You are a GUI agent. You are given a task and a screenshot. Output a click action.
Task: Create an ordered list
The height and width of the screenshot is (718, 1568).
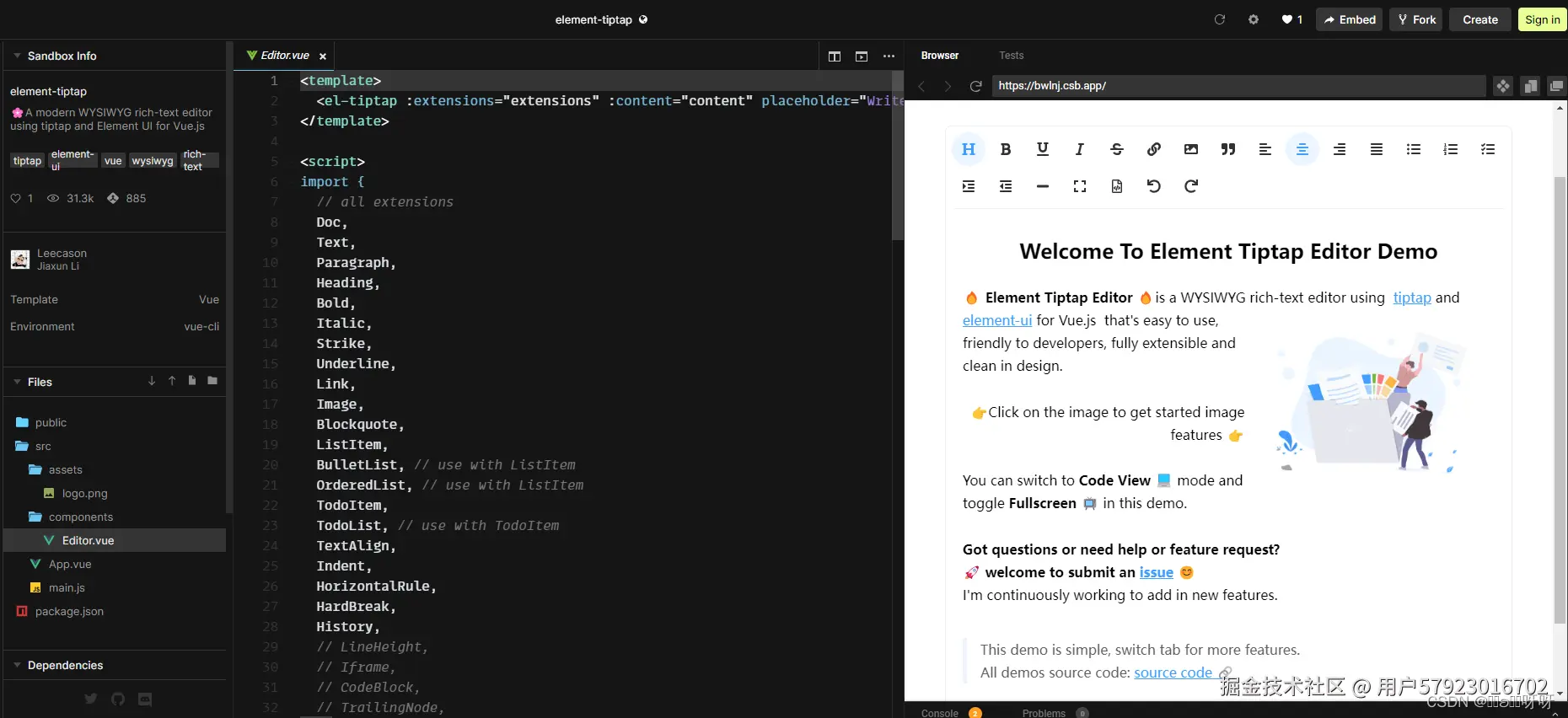(1451, 149)
